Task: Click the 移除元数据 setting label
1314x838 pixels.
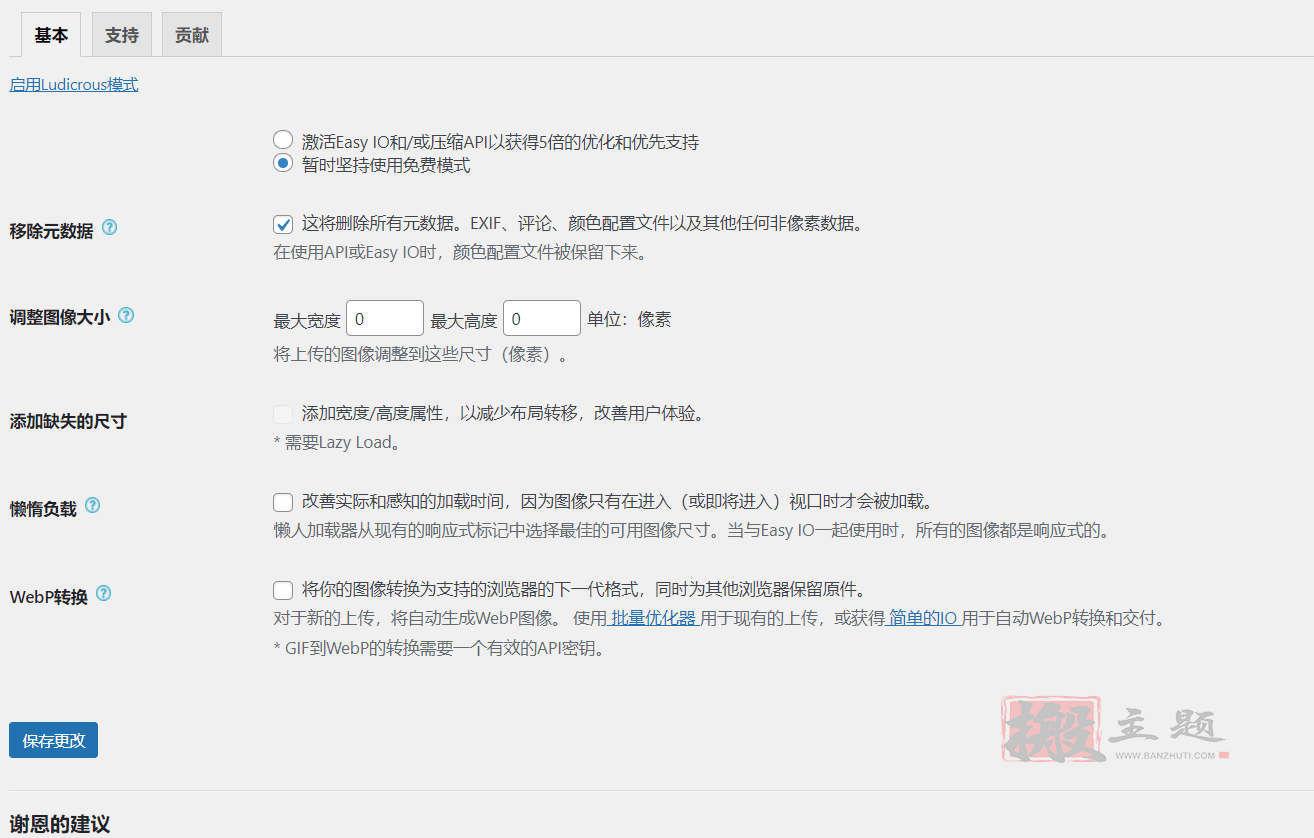Action: (51, 231)
